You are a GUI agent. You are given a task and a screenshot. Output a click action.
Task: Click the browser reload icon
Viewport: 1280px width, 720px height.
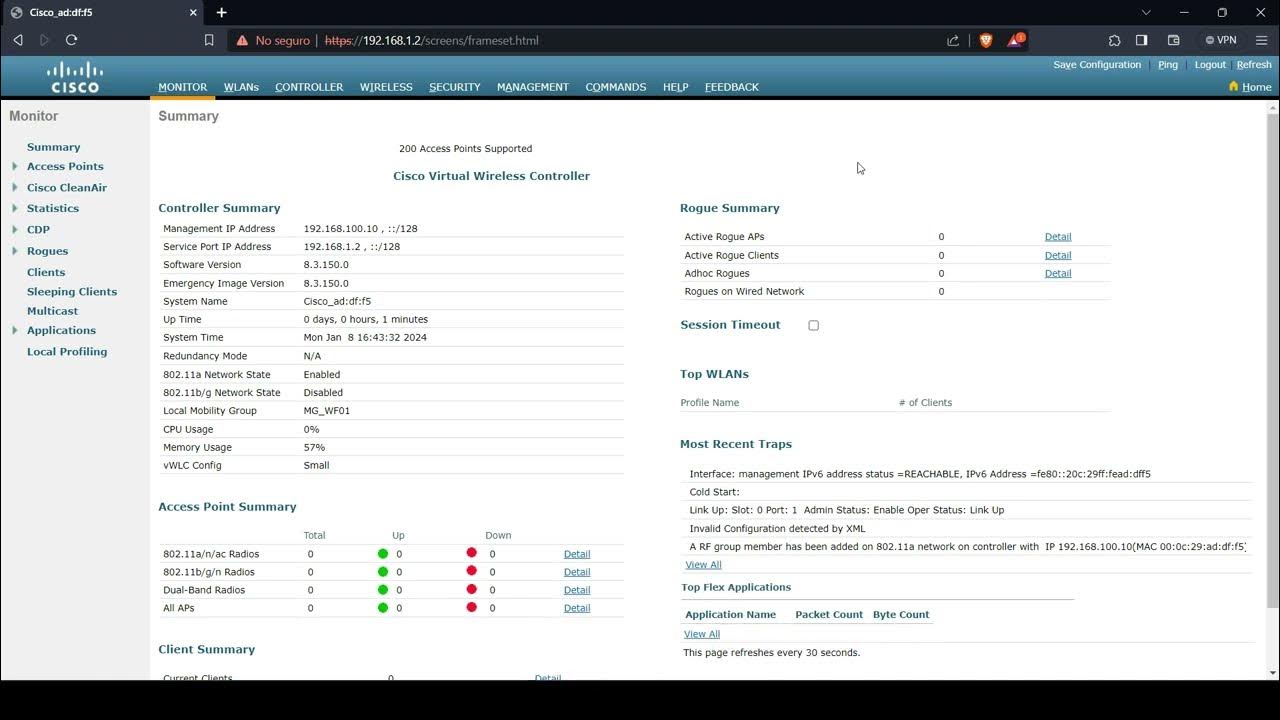[70, 40]
